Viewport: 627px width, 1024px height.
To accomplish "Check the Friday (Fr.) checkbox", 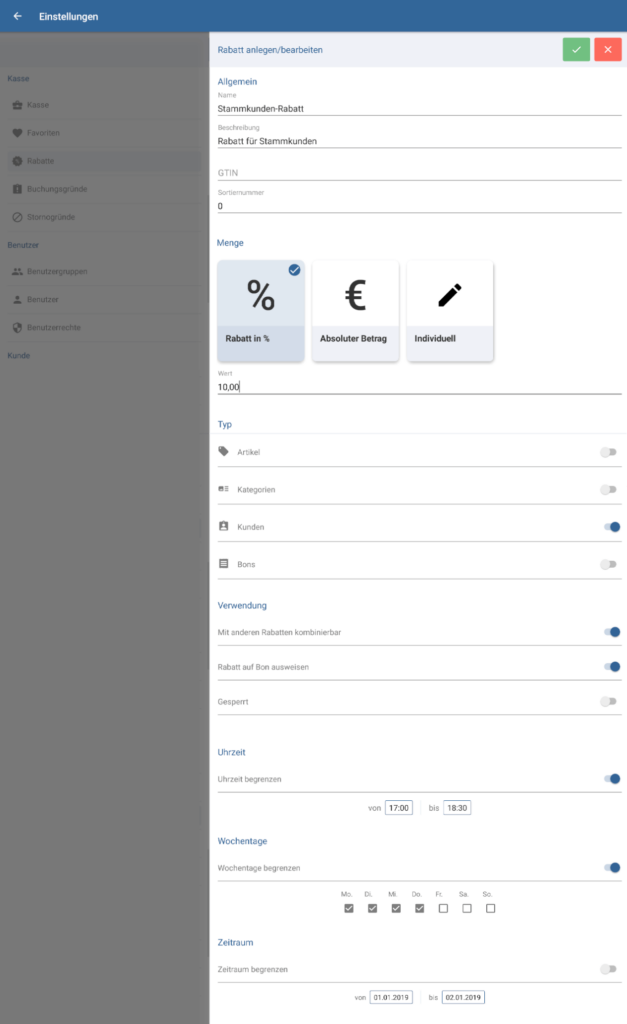I will (443, 908).
